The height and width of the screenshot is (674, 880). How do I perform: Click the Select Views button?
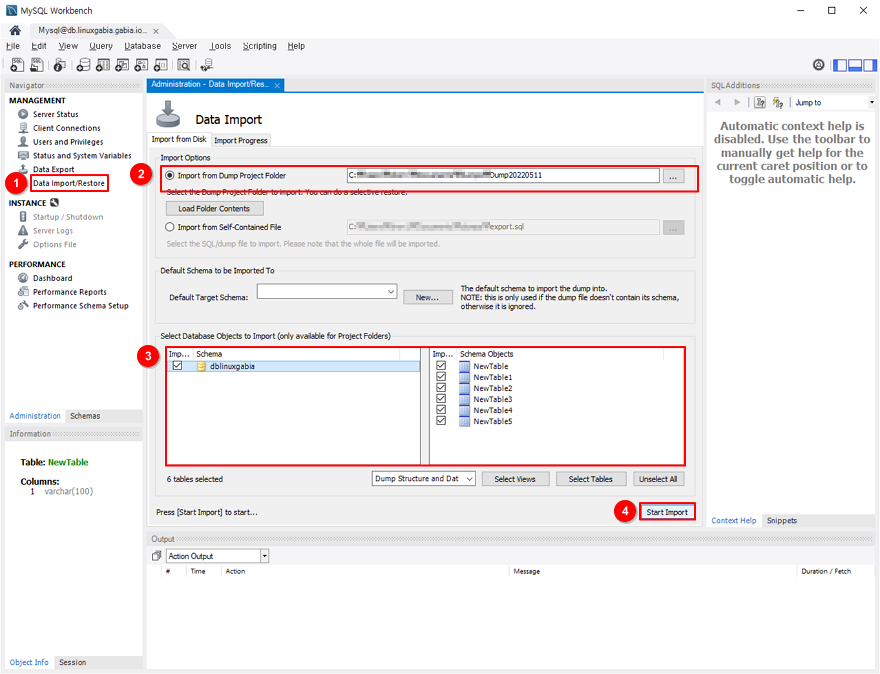[x=515, y=479]
